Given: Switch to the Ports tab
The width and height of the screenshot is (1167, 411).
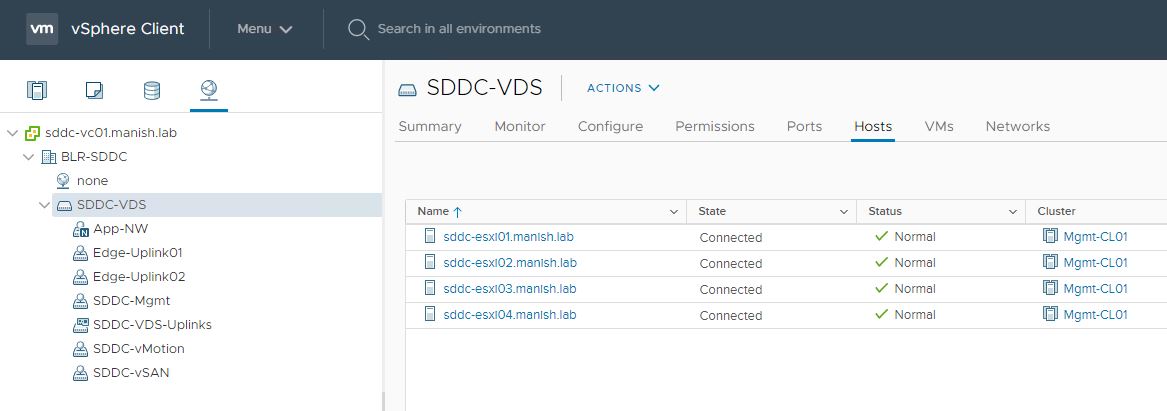Looking at the screenshot, I should [804, 127].
